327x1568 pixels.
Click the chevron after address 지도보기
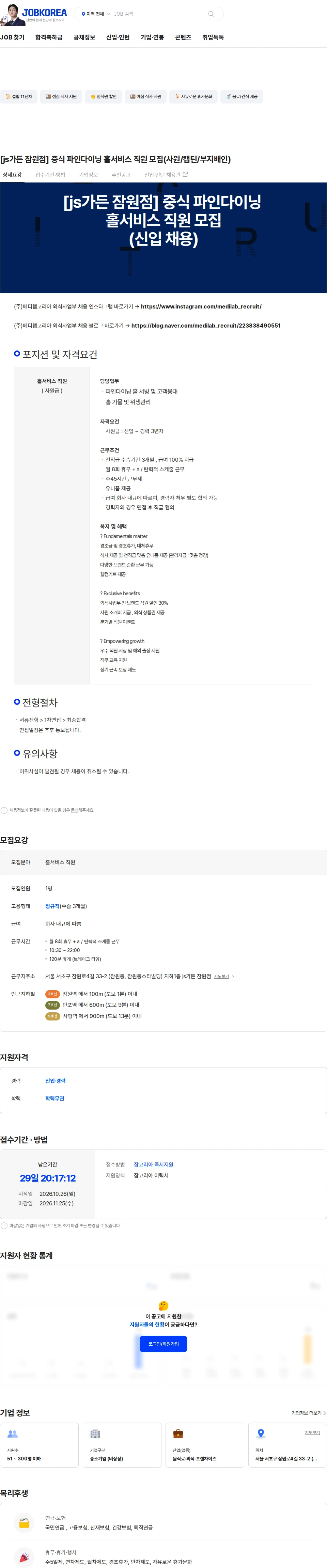[x=233, y=976]
